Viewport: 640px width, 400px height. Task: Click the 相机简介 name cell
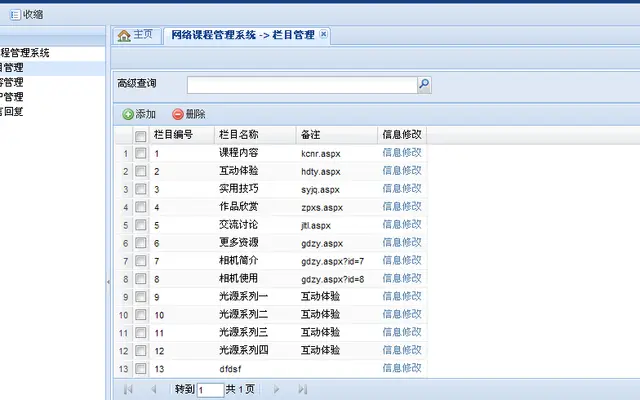[x=238, y=261]
